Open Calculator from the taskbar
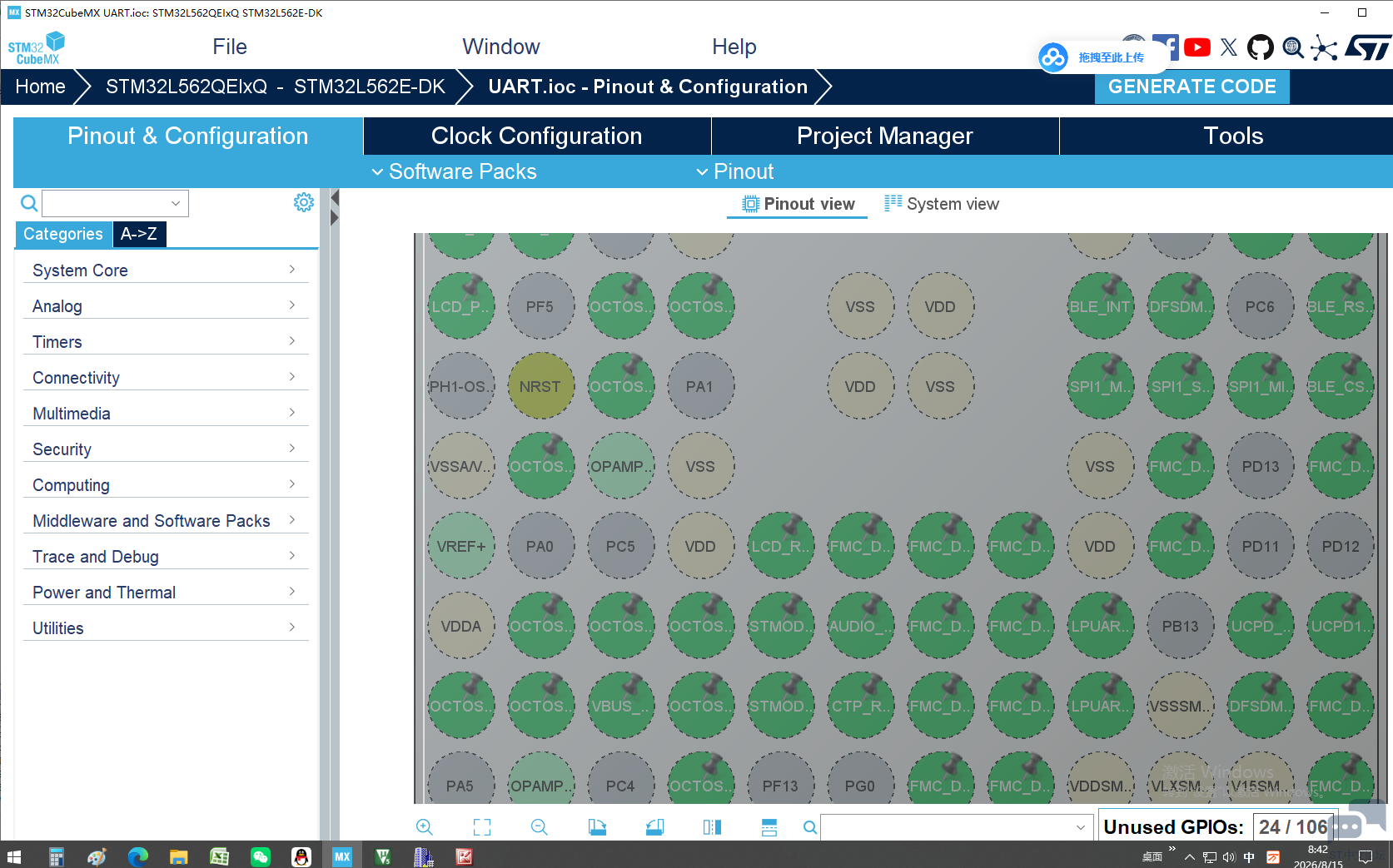The image size is (1393, 868). tap(57, 856)
